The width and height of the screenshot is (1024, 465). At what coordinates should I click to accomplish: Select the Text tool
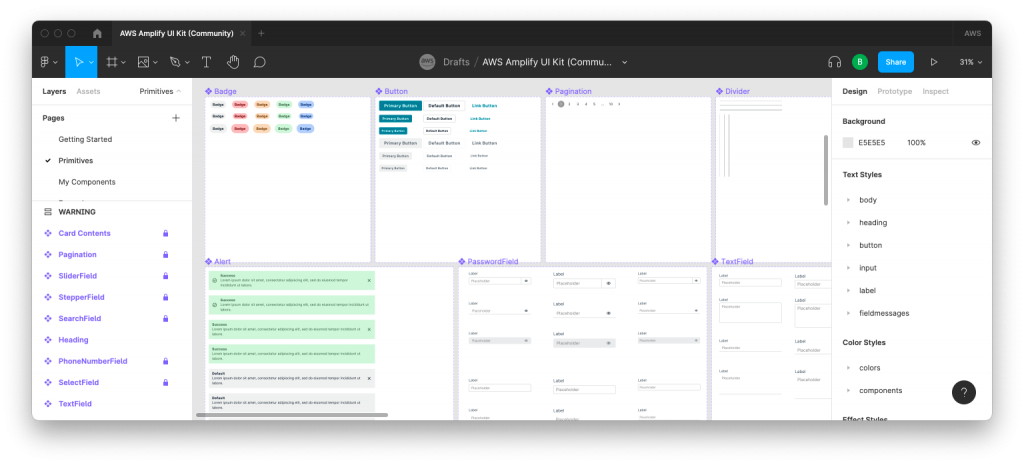pyautogui.click(x=206, y=62)
